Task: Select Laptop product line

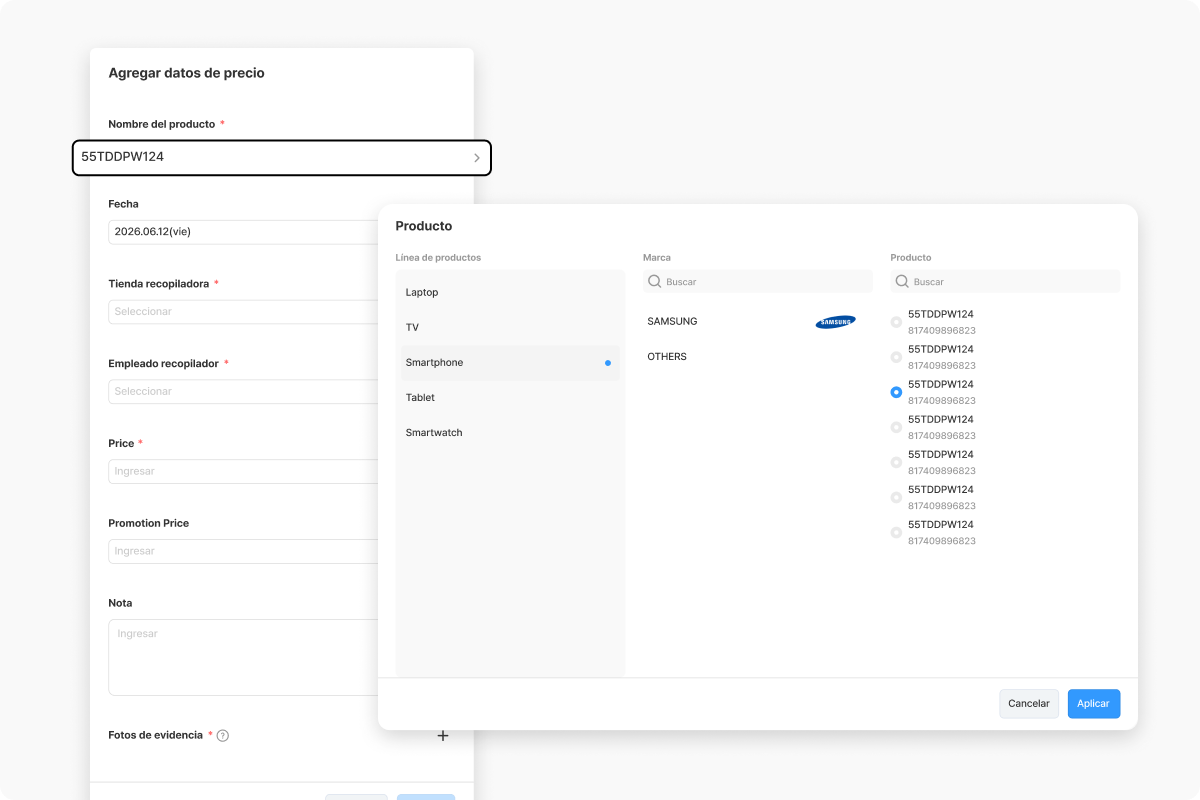Action: click(510, 292)
